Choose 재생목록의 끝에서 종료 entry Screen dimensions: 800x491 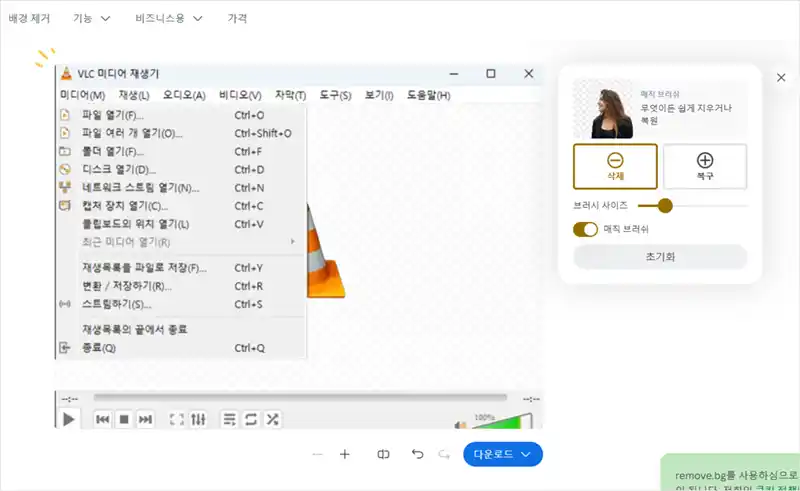point(182,330)
